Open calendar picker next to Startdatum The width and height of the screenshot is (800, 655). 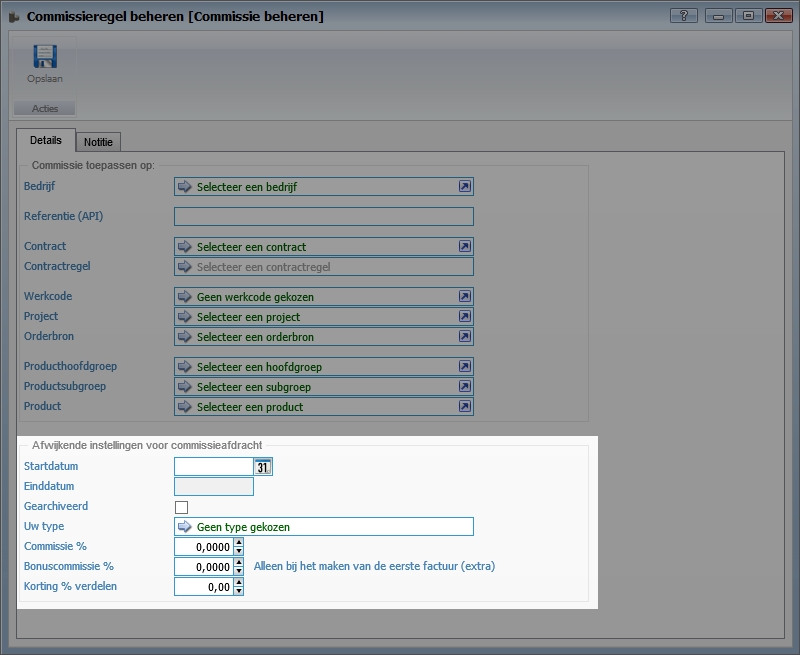point(263,467)
